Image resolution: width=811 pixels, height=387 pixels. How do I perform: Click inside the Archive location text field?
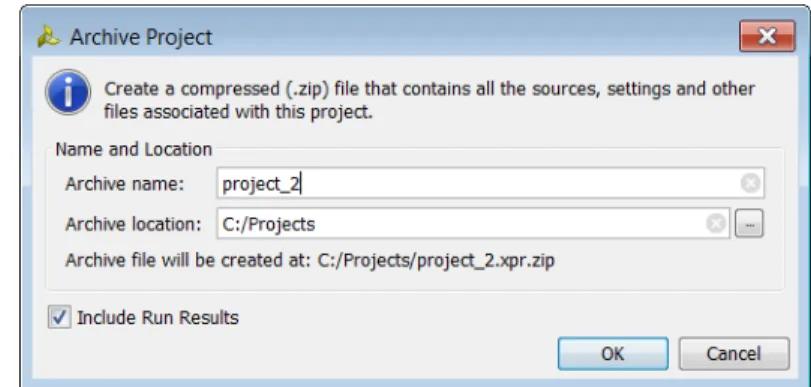point(473,224)
